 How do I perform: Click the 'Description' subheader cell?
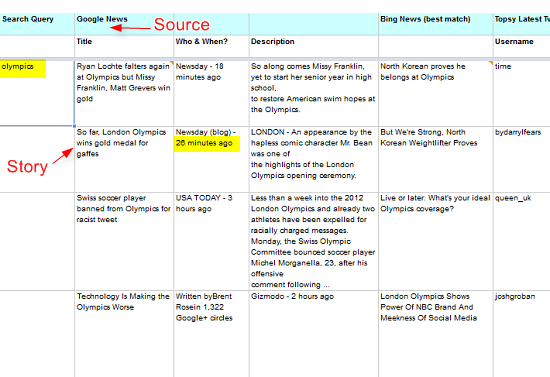[314, 46]
